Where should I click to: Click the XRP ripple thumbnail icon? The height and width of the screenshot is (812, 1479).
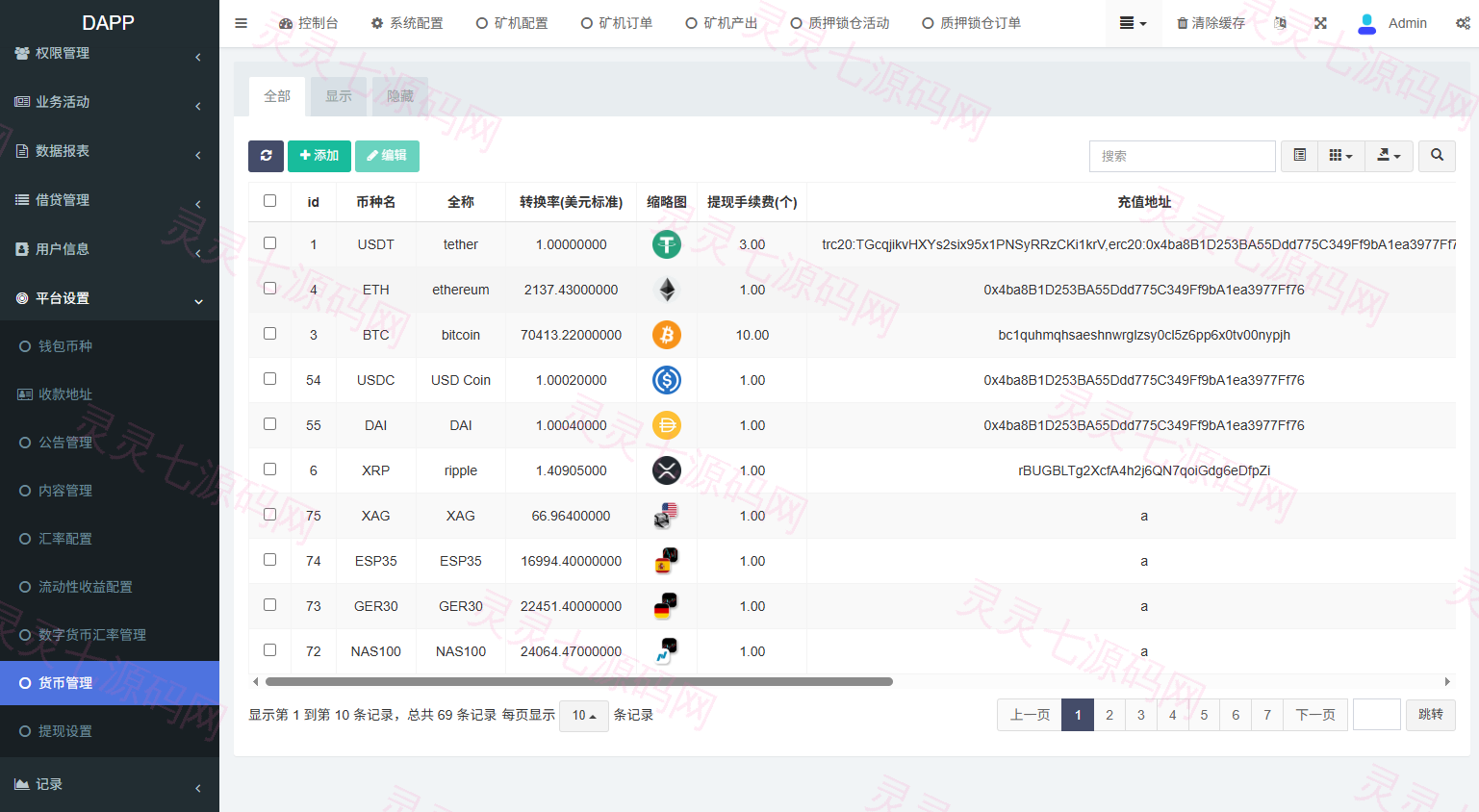(666, 470)
